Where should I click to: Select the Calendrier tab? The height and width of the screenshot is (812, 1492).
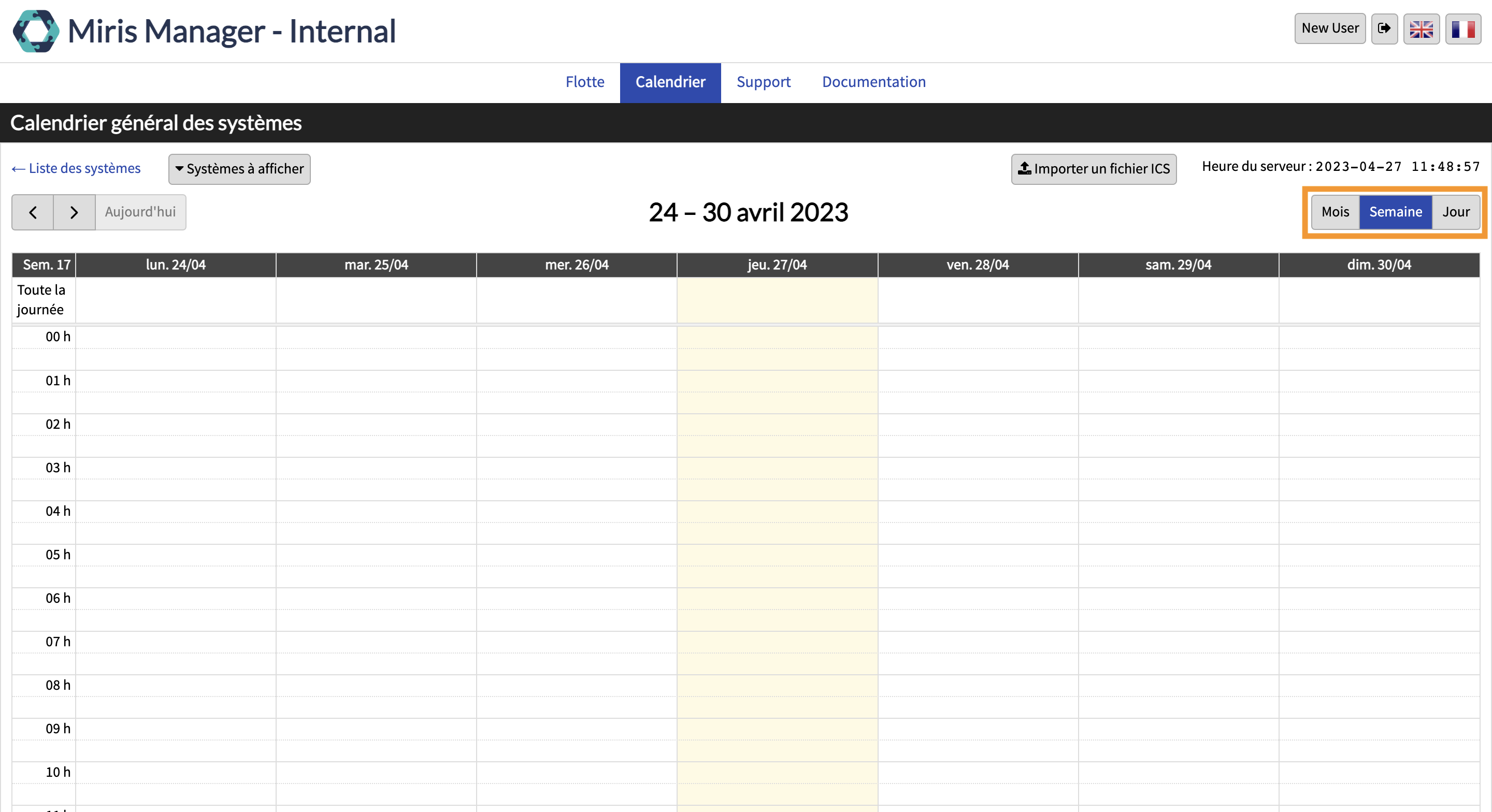[x=670, y=82]
